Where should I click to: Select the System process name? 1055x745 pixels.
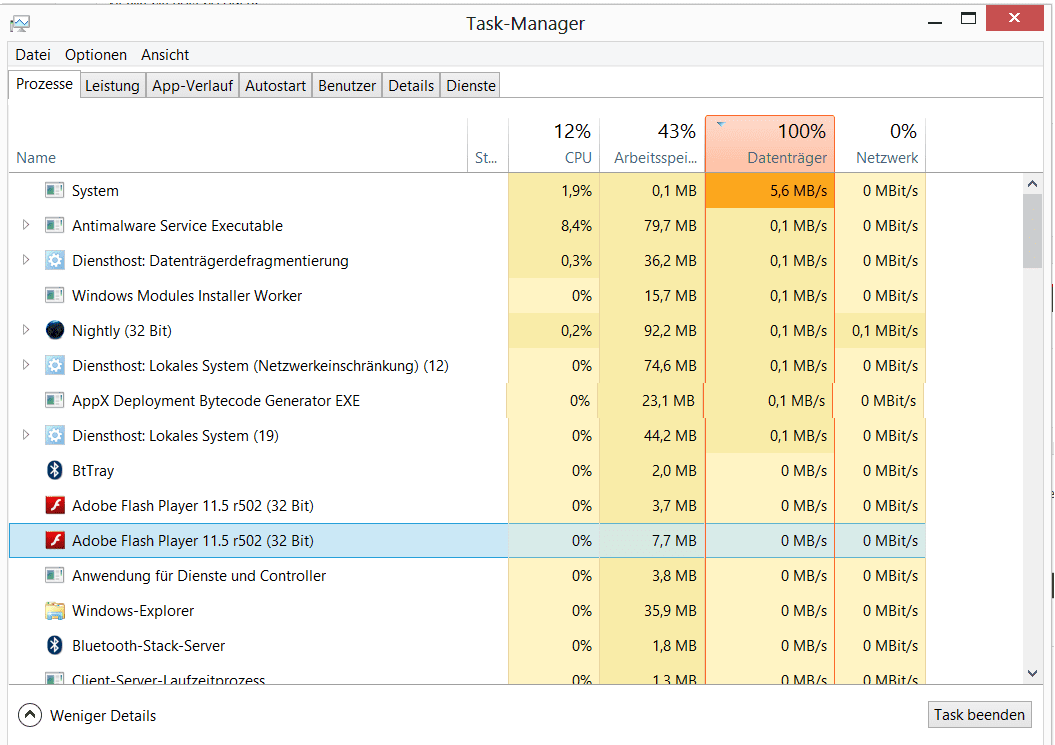pos(95,191)
